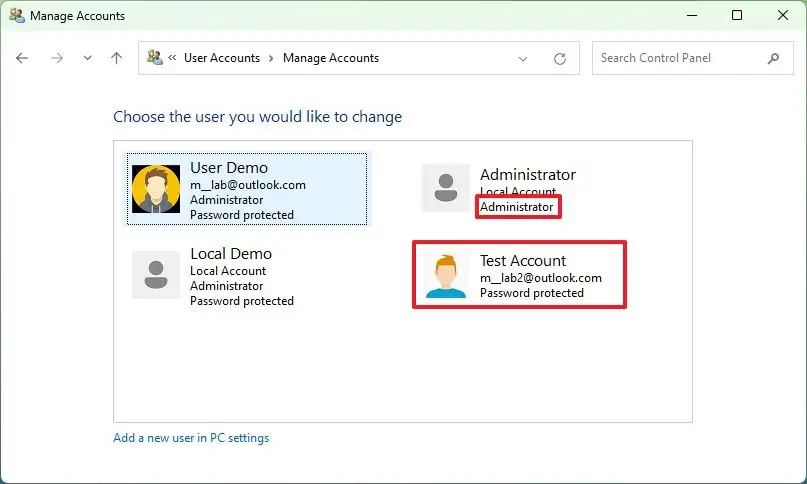Viewport: 807px width, 484px height.
Task: Select the Local Demo account avatar
Action: pyautogui.click(x=156, y=274)
